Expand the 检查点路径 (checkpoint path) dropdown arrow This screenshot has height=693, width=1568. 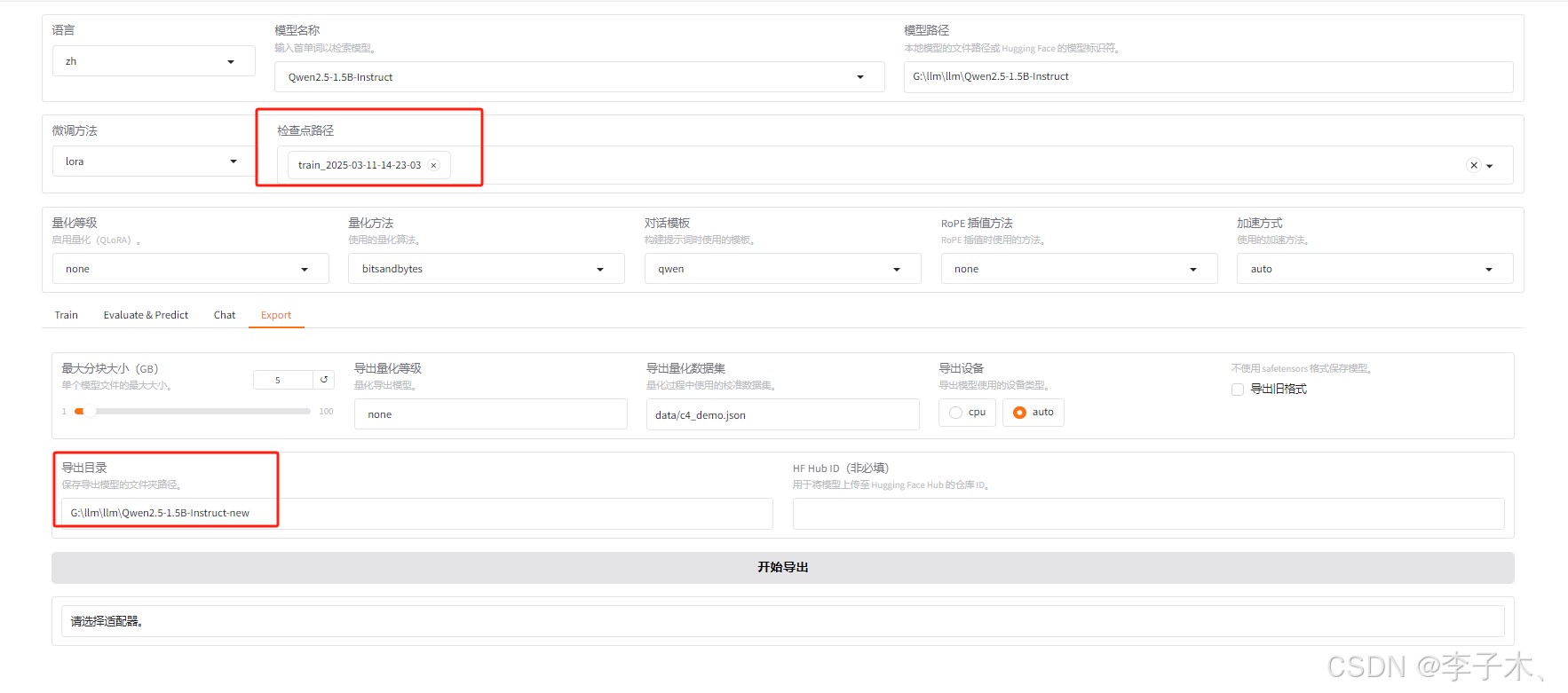point(1490,166)
